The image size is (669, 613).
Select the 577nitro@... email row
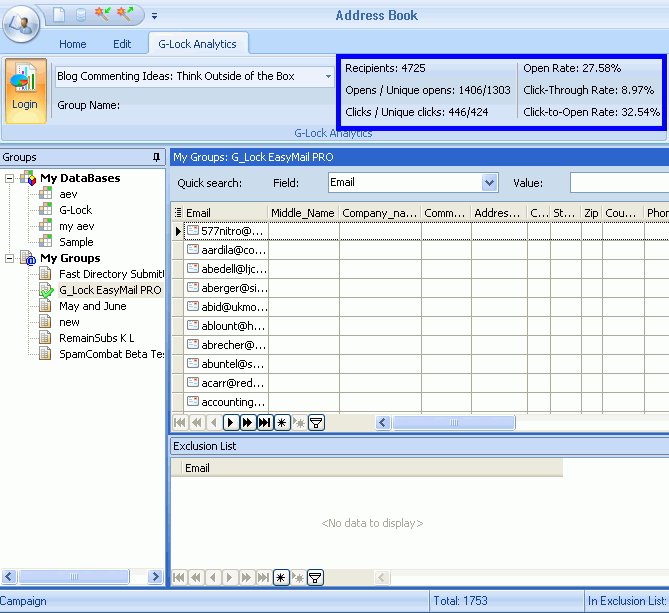tap(227, 231)
